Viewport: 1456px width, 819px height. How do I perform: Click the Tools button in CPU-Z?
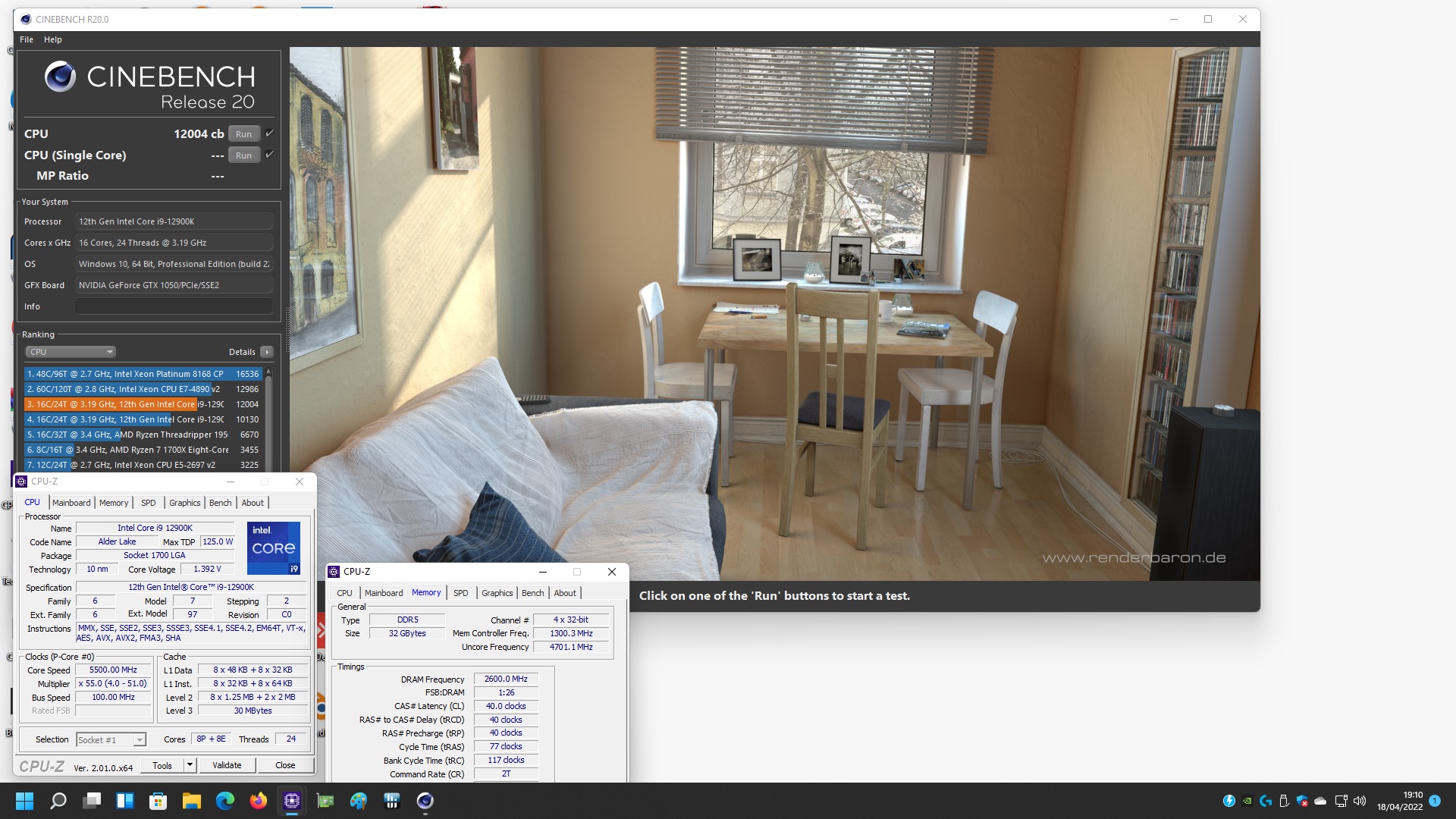pos(162,765)
